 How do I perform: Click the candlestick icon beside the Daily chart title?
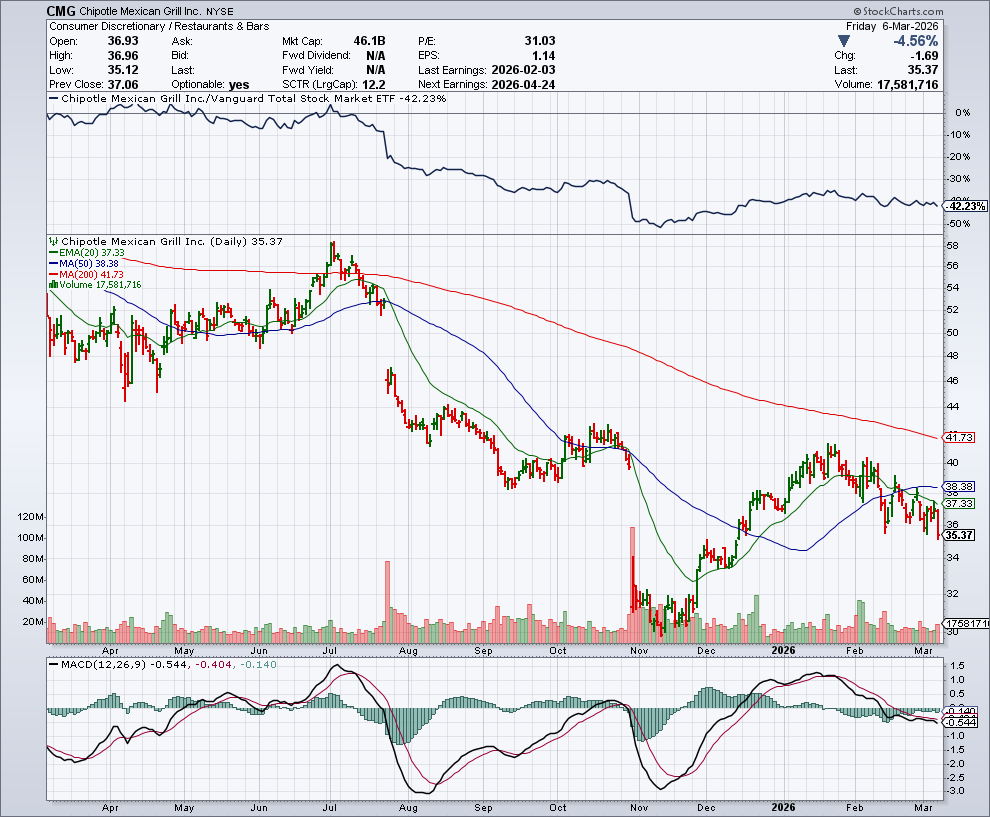pos(54,241)
